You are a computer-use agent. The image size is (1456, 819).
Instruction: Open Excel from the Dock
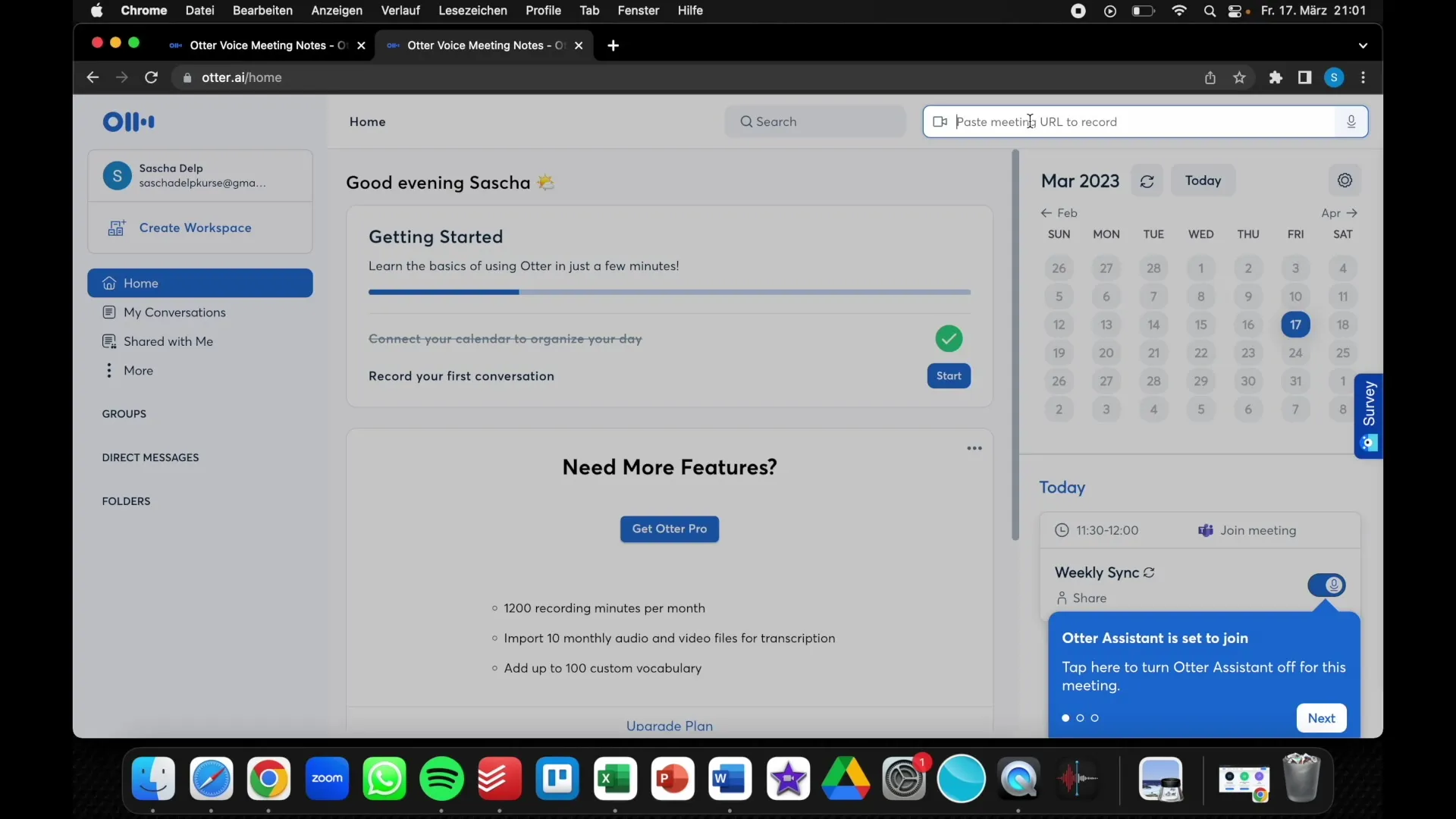coord(615,778)
